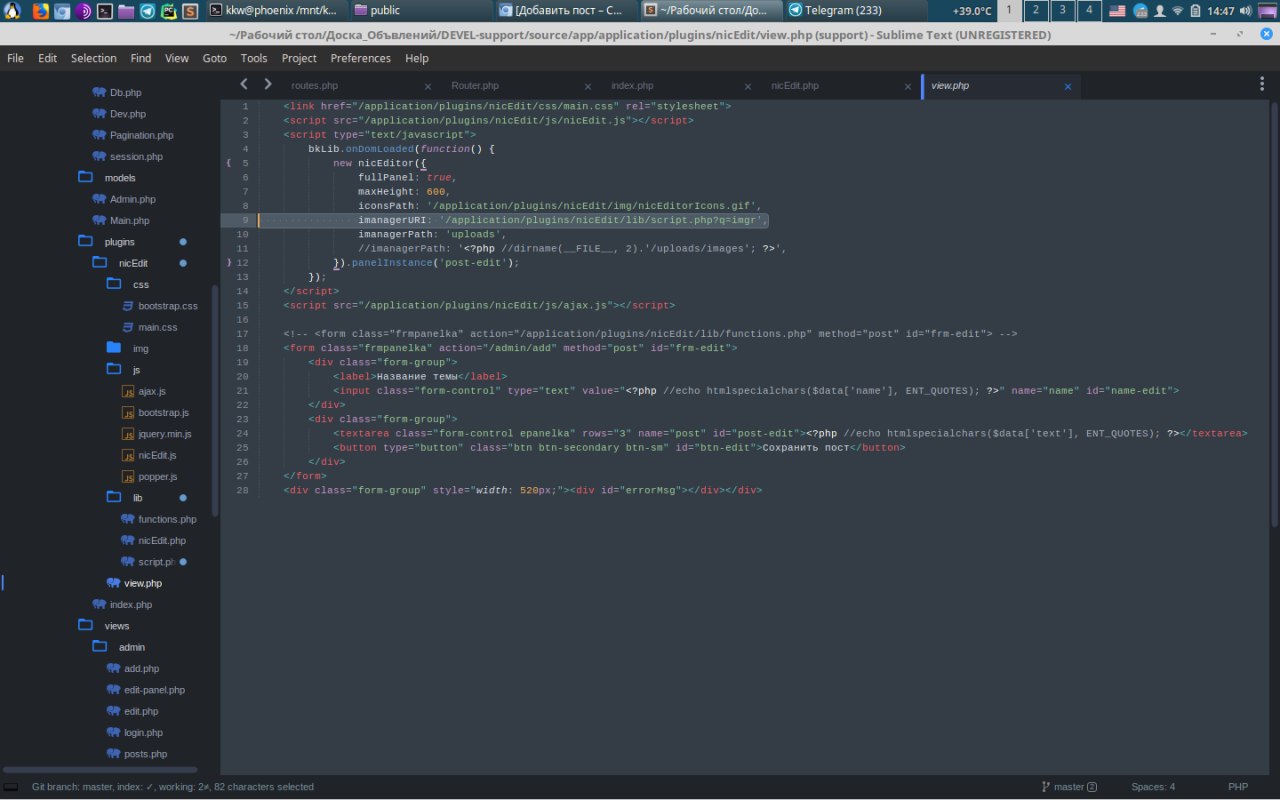Collapse the plugins folder

pos(85,242)
